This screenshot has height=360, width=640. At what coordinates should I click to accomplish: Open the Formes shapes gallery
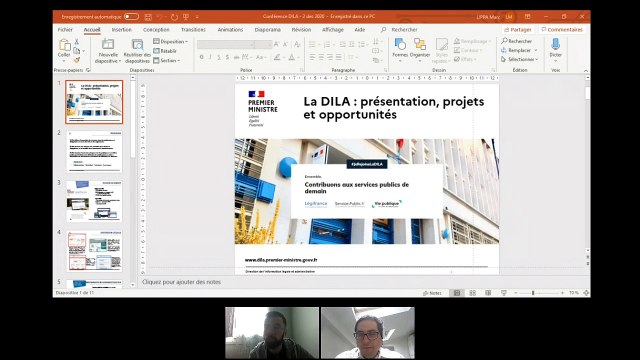coord(400,49)
